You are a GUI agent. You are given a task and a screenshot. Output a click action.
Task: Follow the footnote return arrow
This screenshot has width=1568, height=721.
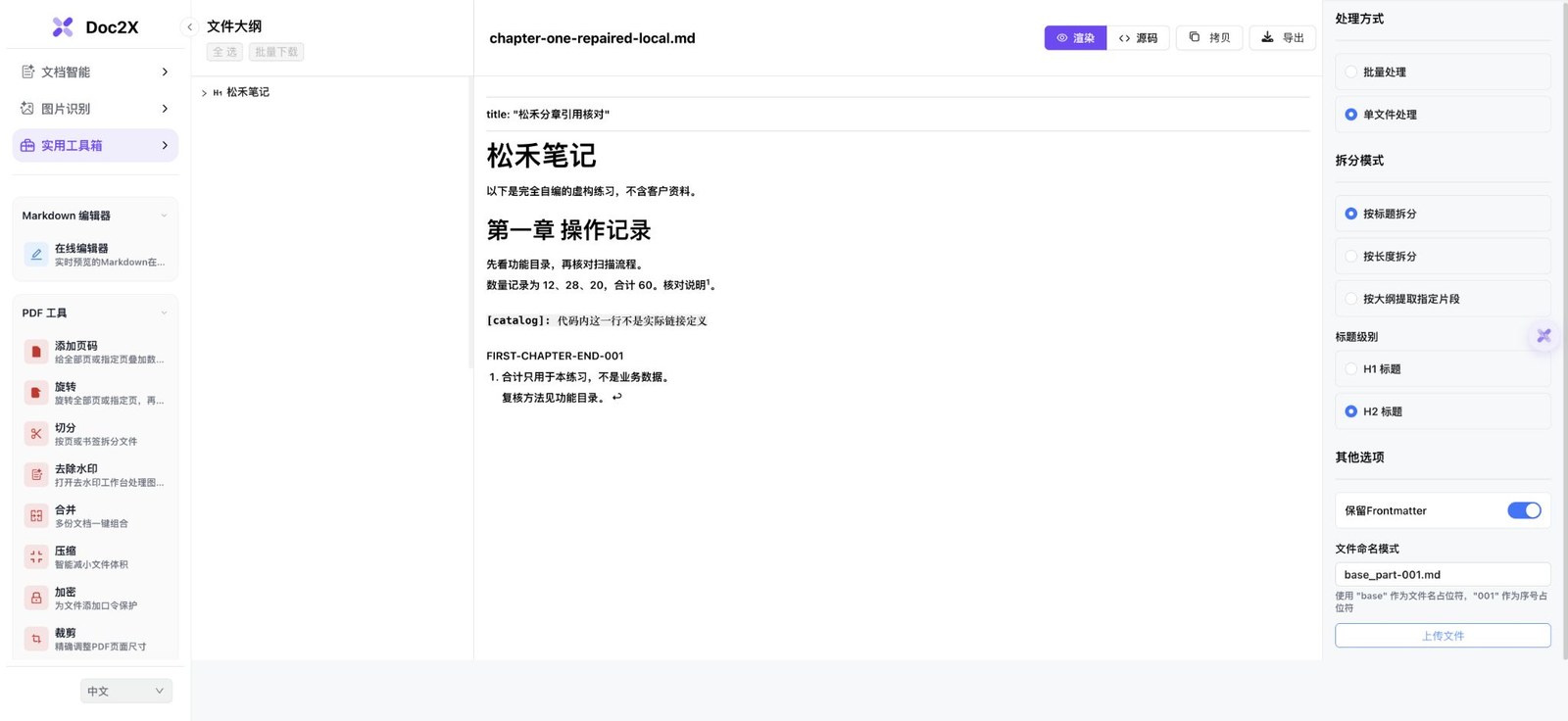[616, 397]
